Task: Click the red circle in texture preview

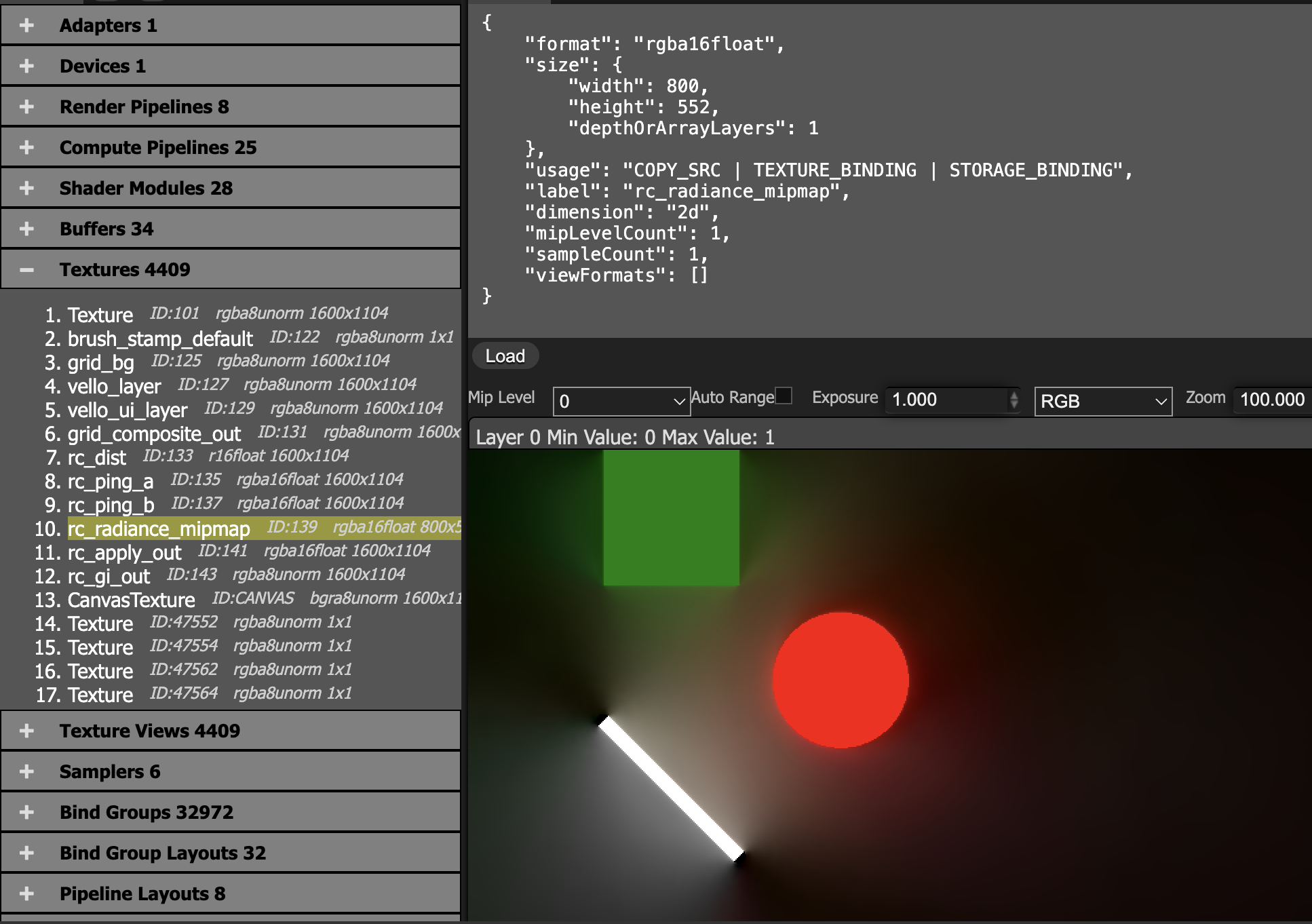Action: click(840, 680)
